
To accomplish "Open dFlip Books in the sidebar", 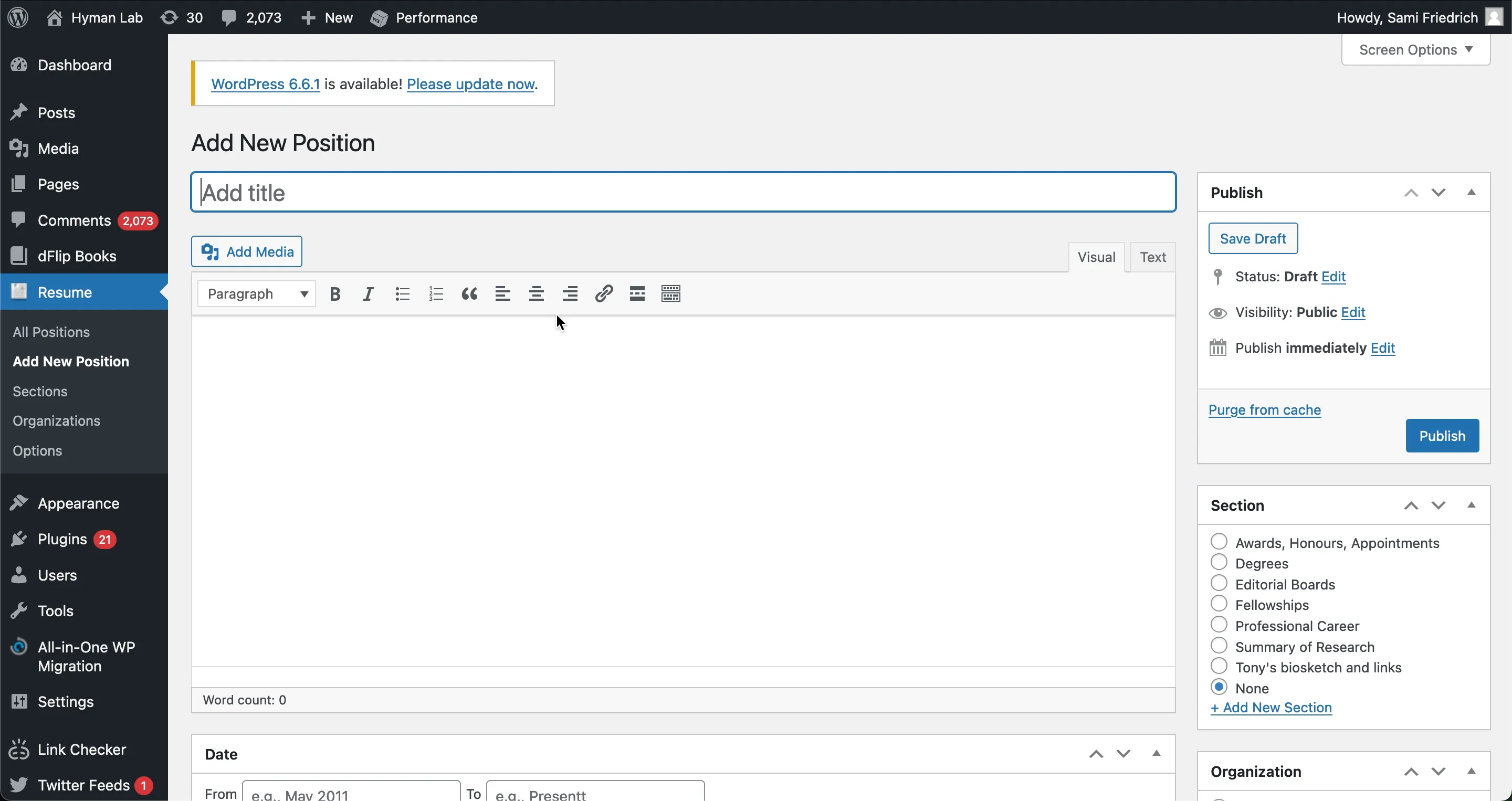I will pos(84,257).
